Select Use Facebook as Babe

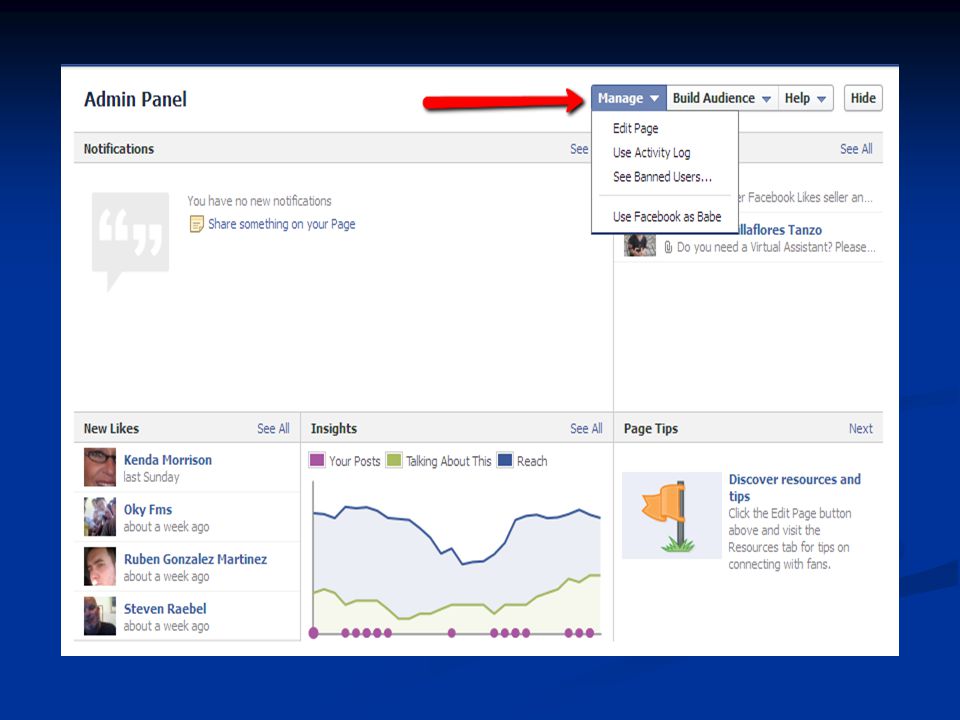point(667,217)
